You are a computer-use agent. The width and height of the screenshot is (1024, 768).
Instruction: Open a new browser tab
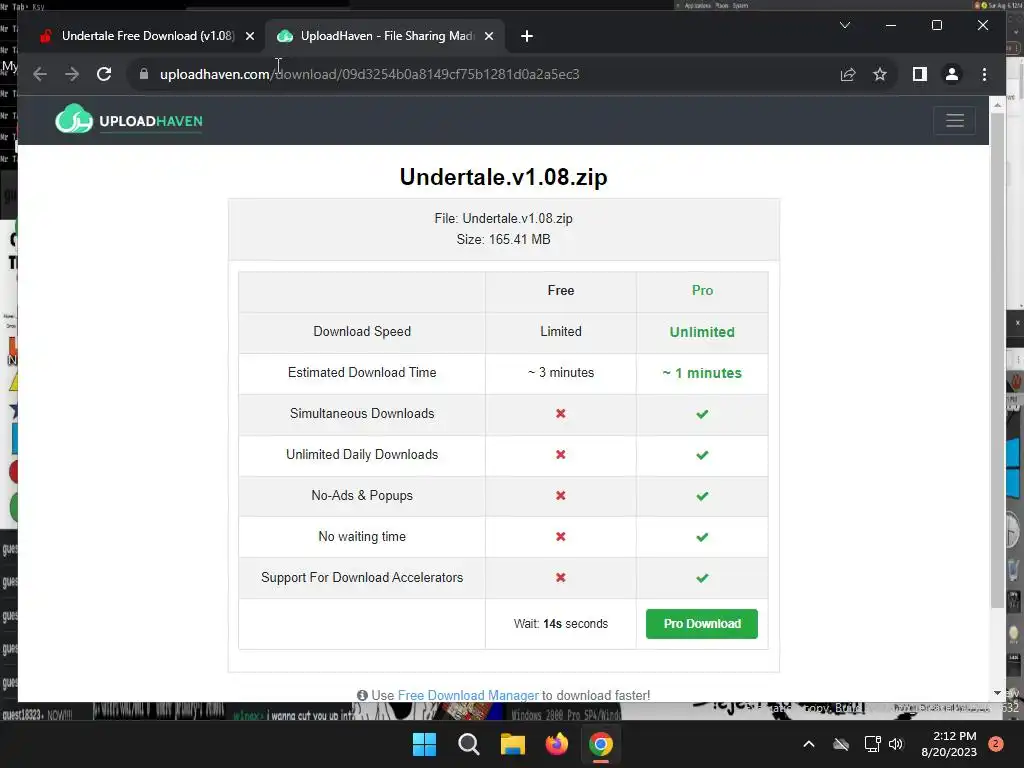[x=526, y=37]
